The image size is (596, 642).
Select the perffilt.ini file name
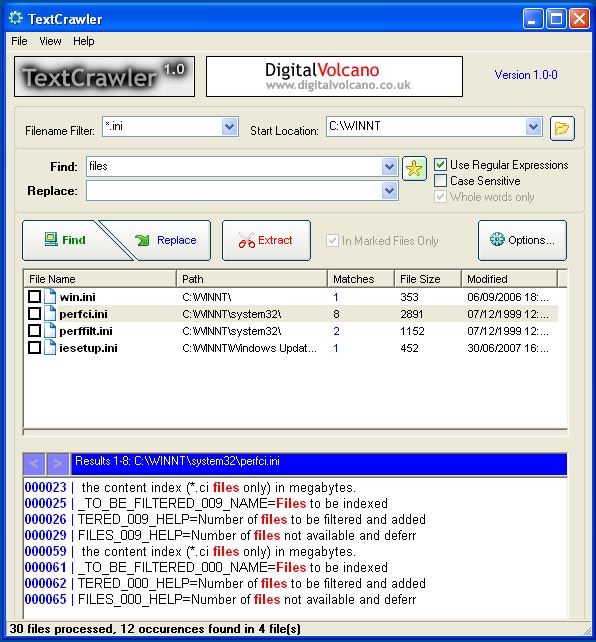tap(86, 331)
